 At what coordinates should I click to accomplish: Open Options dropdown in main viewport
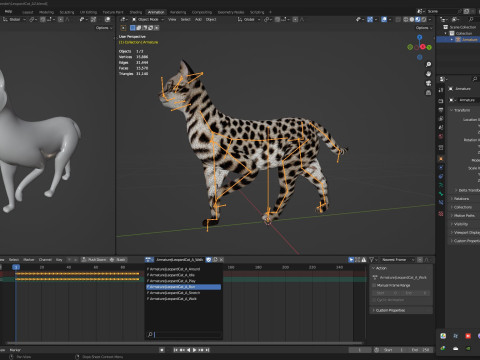[x=424, y=28]
